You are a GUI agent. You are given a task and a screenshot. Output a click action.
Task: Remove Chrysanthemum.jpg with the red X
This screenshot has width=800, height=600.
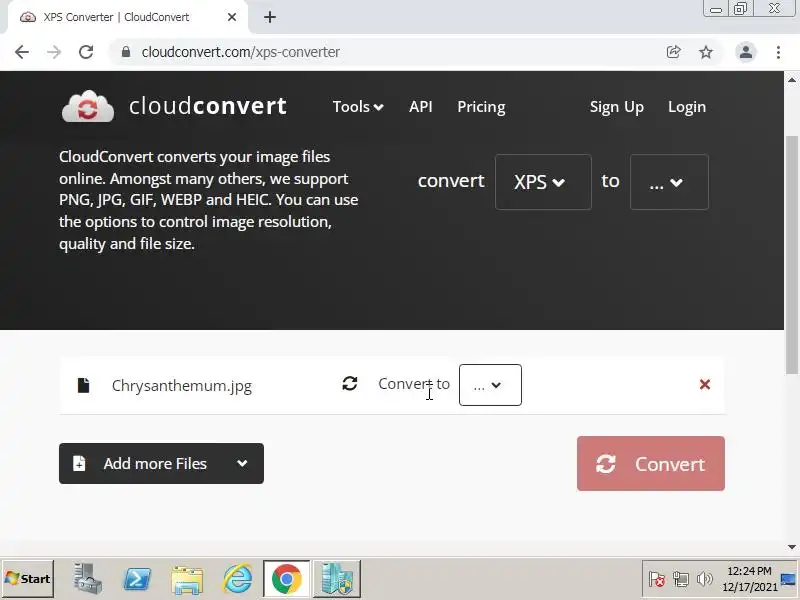point(705,384)
